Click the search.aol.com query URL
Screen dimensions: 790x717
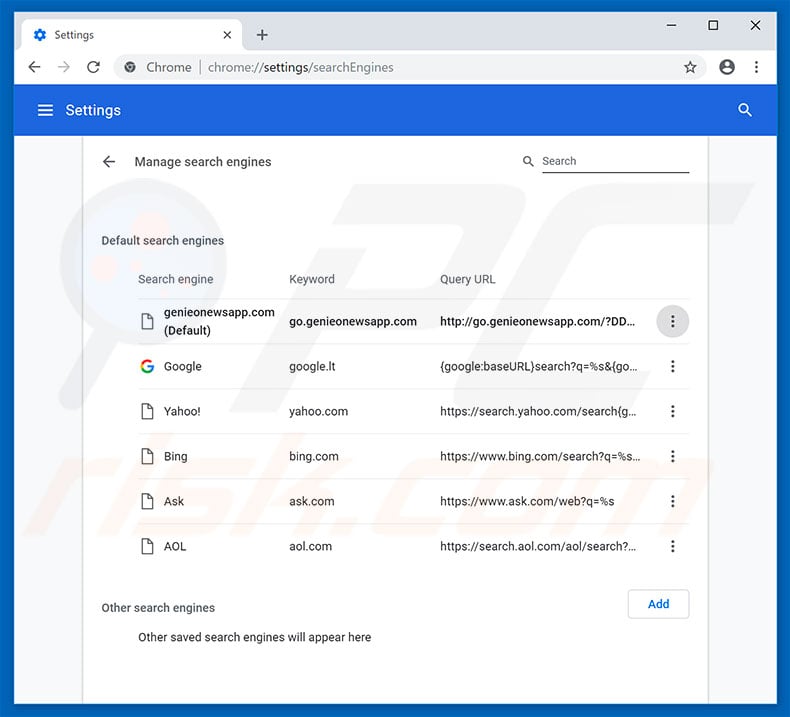point(538,546)
